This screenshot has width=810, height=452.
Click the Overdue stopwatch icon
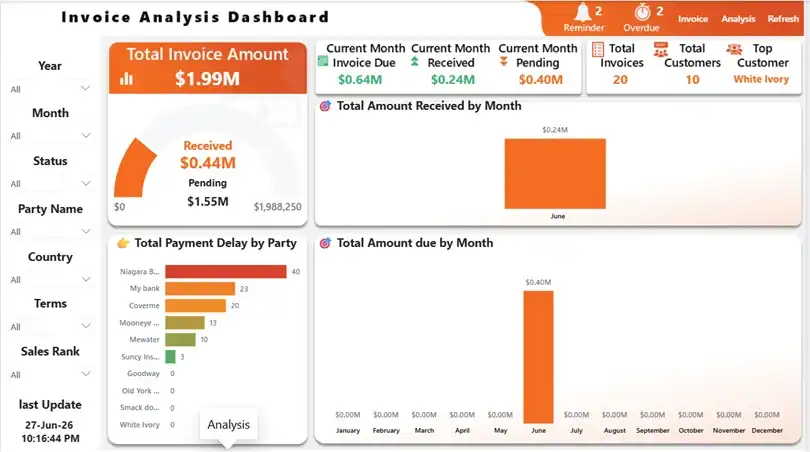coord(642,12)
